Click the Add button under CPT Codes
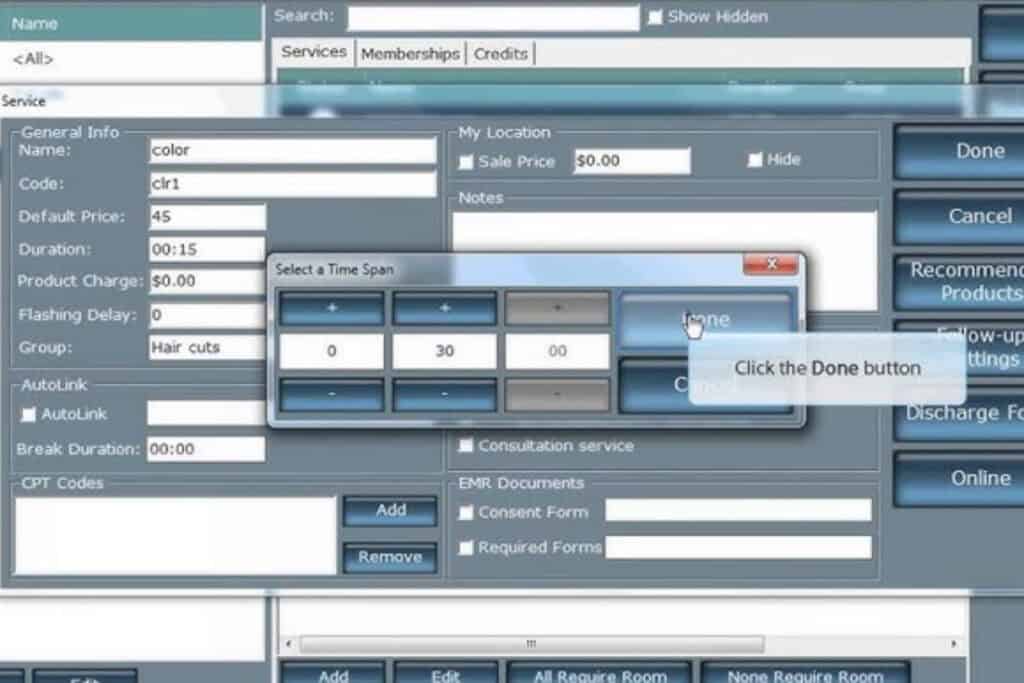The width and height of the screenshot is (1024, 683). (390, 511)
